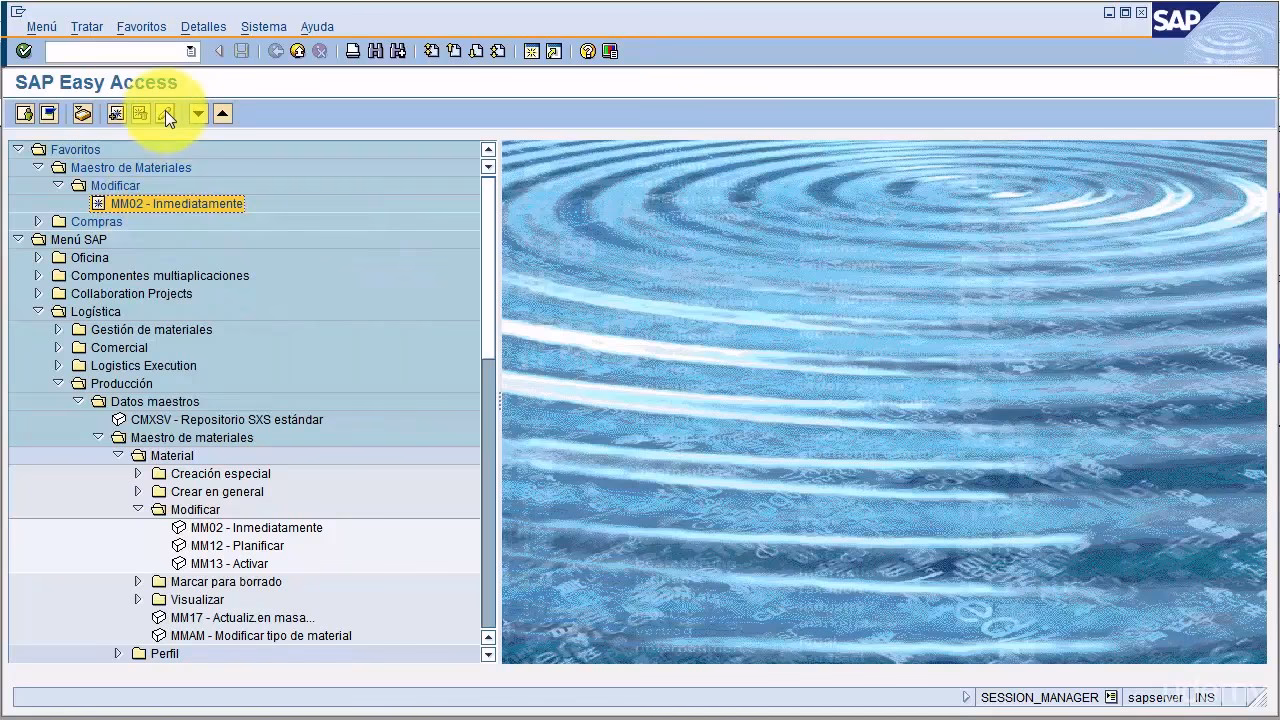The image size is (1280, 720).
Task: Click the yellow Exit arrow icon
Action: click(x=297, y=51)
